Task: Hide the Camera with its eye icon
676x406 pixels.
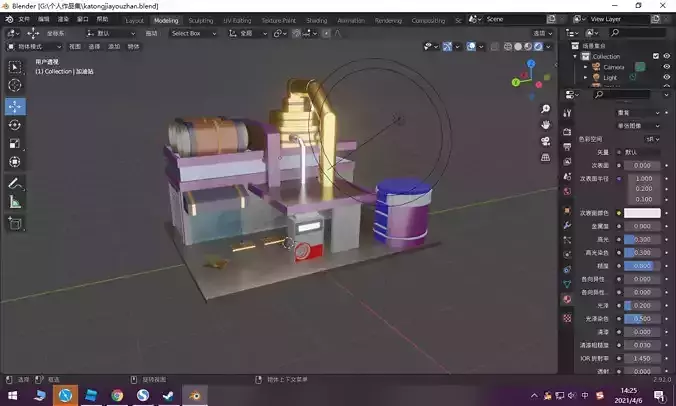Action: (667, 67)
